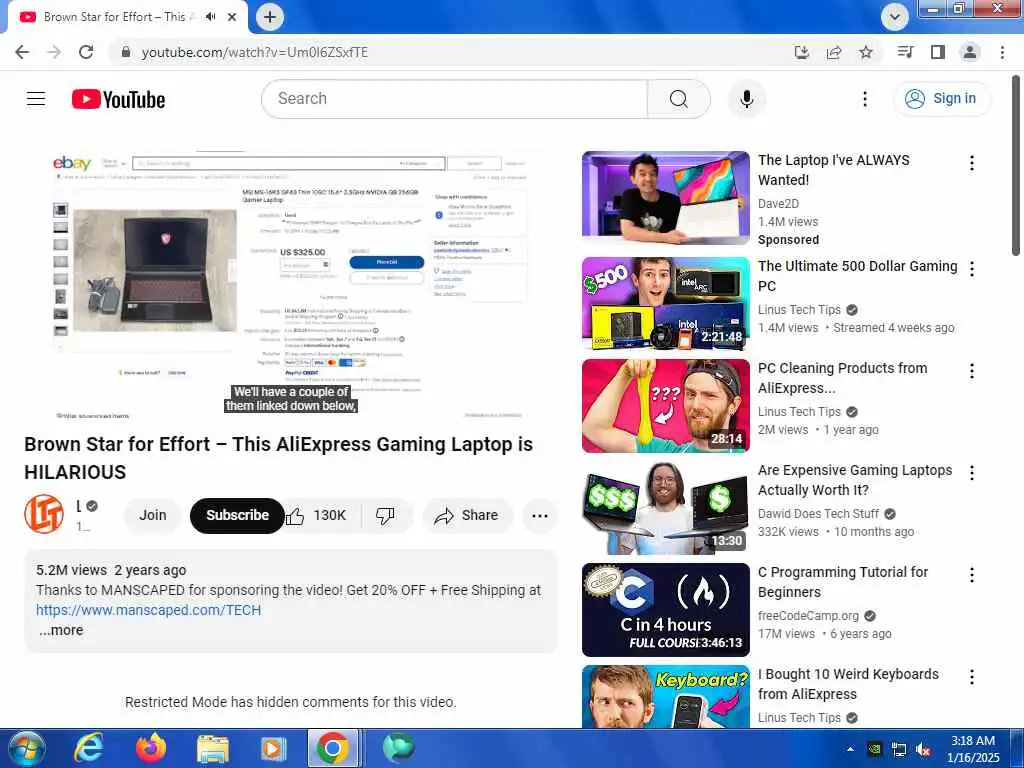Open the manscaped.com/TECH link
Image resolution: width=1024 pixels, height=768 pixels.
point(148,610)
